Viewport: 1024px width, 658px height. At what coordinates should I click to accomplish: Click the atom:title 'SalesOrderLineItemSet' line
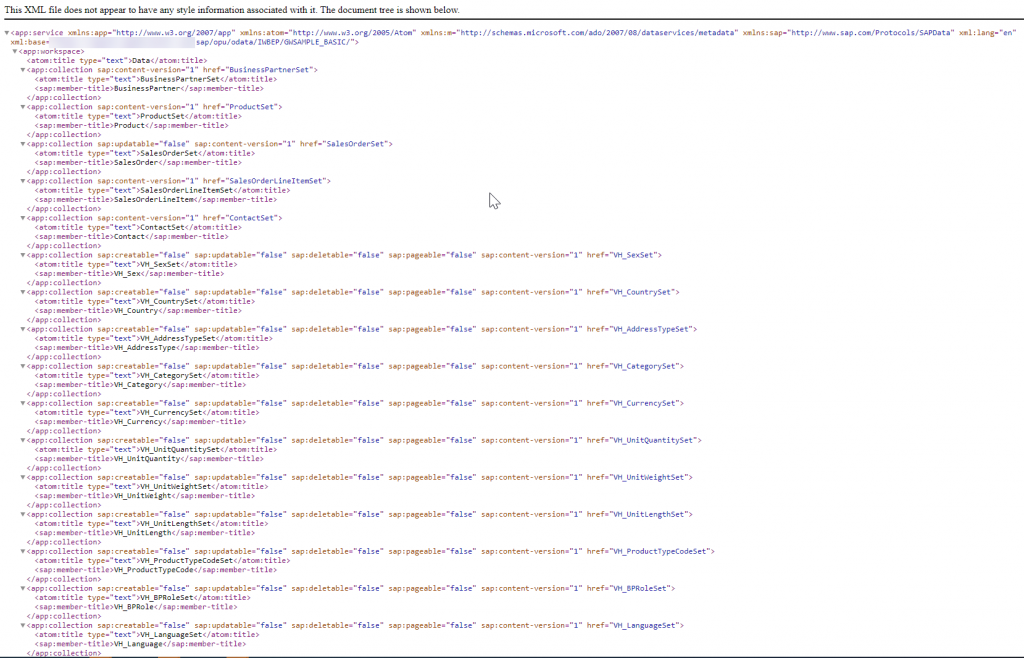point(162,191)
